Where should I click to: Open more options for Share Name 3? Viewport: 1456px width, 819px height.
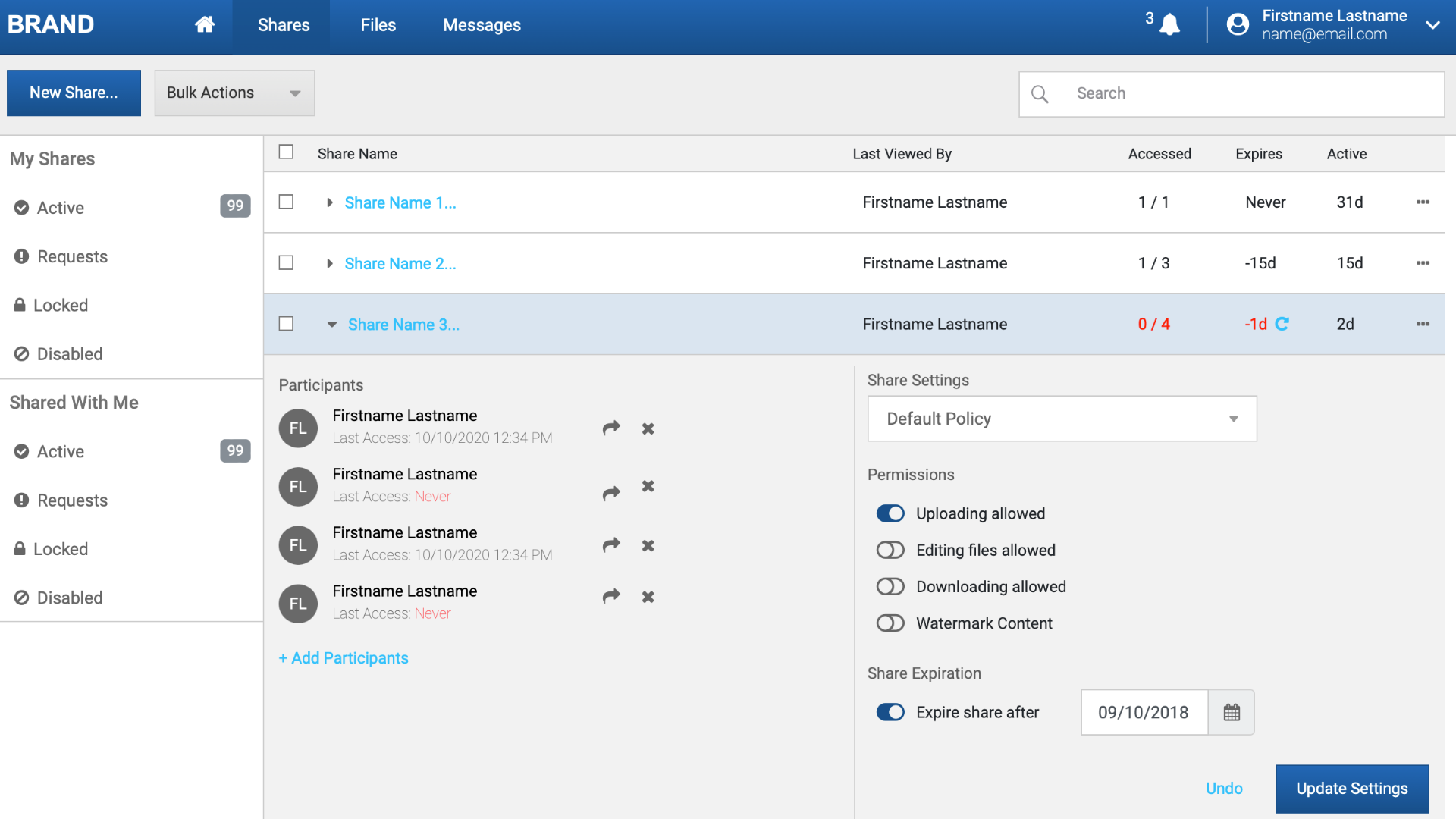[x=1423, y=324]
